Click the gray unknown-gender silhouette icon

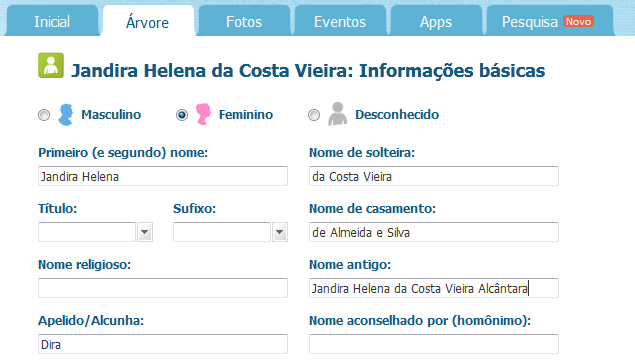click(x=337, y=114)
